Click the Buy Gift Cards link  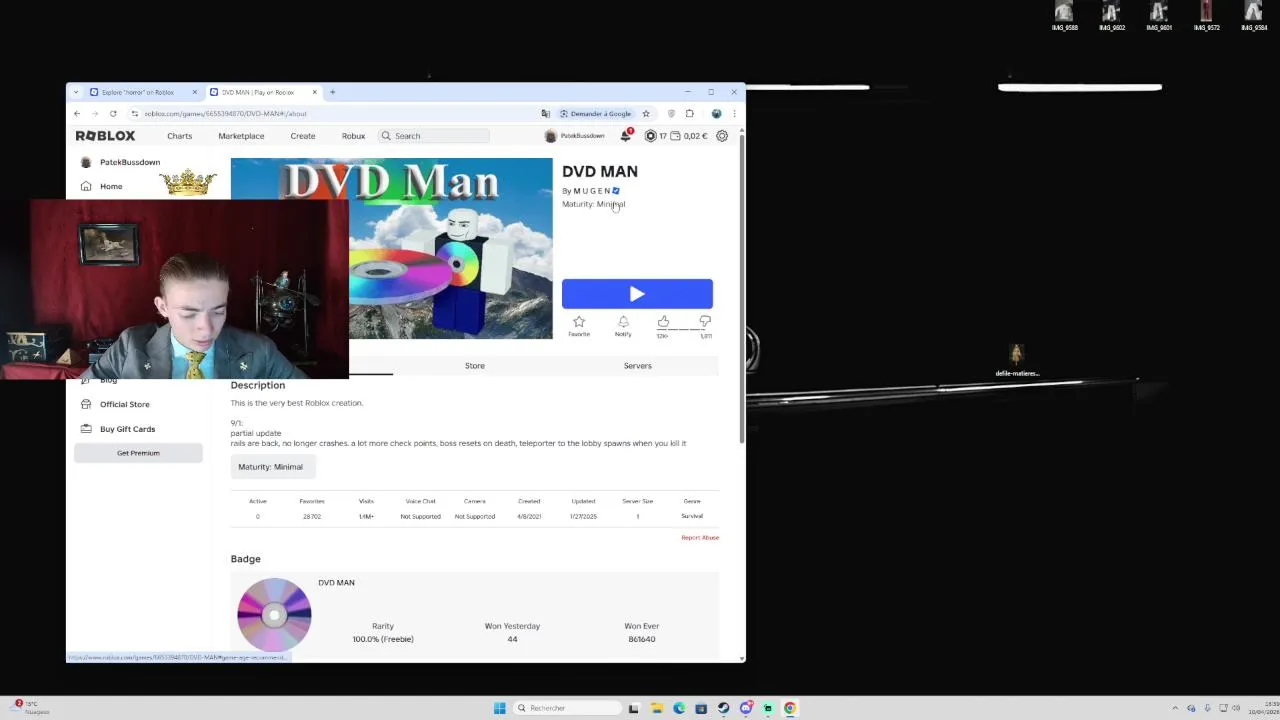coord(127,429)
